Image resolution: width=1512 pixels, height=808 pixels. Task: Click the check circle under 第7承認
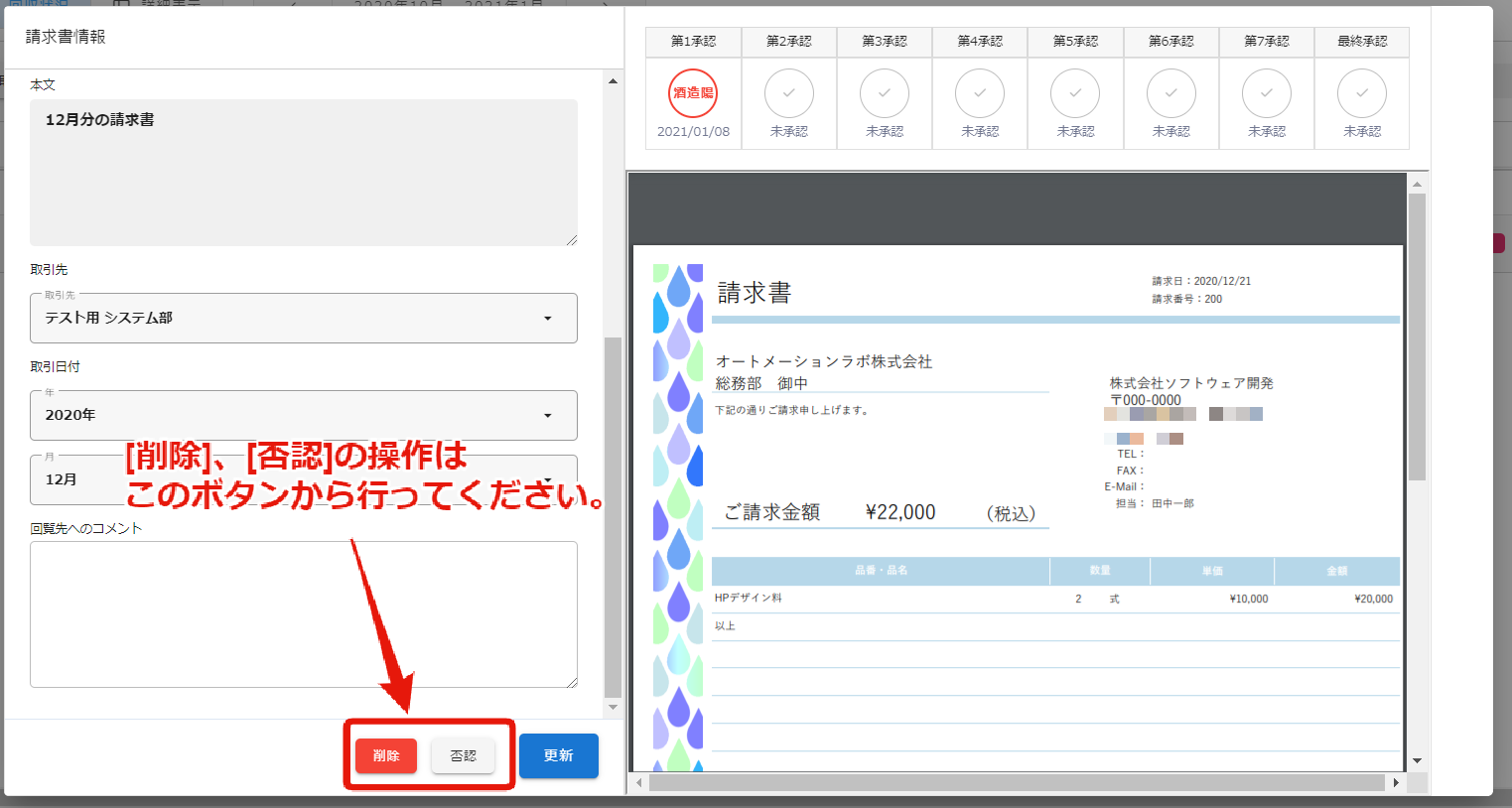pos(1267,93)
